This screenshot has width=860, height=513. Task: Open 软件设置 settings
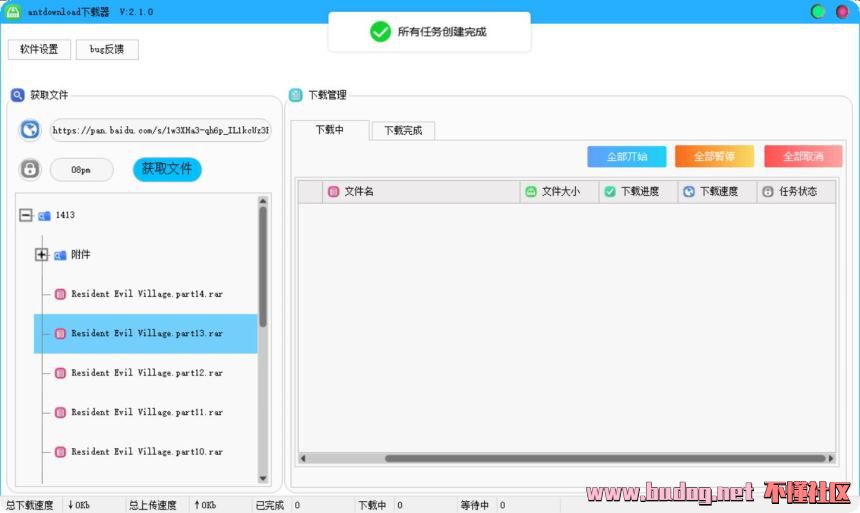[x=39, y=49]
